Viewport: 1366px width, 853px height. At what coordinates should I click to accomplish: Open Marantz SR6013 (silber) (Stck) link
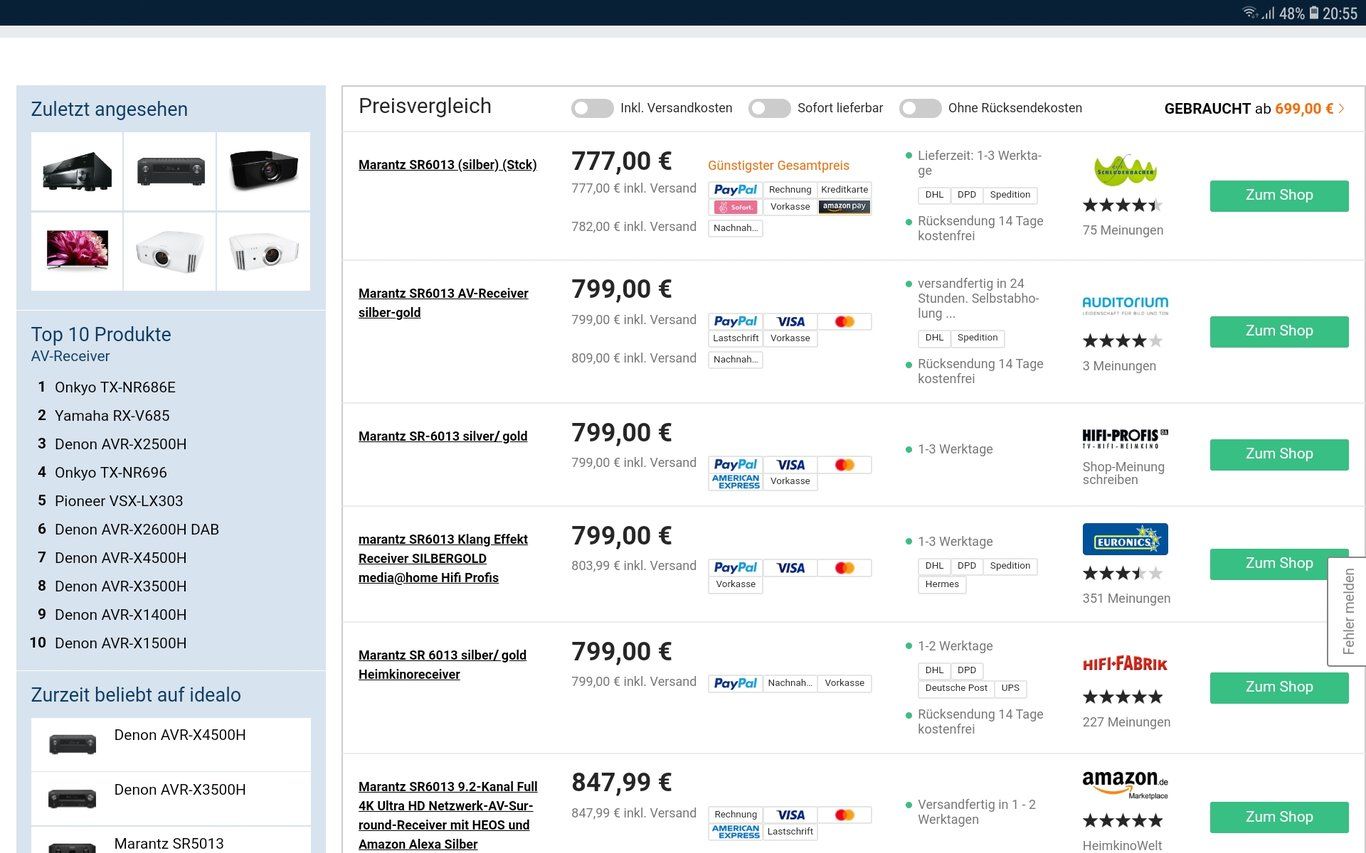pyautogui.click(x=447, y=165)
